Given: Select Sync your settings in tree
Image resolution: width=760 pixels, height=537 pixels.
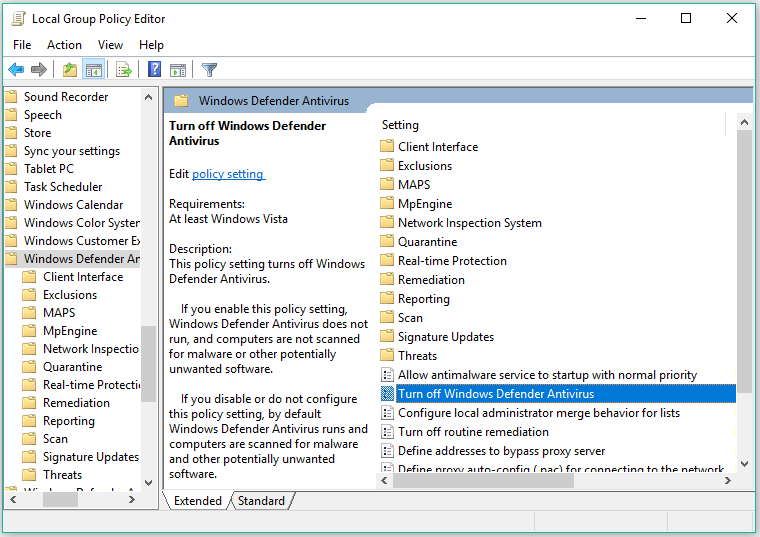Looking at the screenshot, I should point(72,151).
